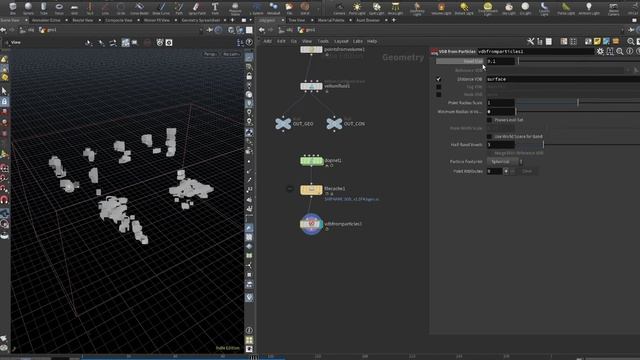This screenshot has height=360, width=640.
Task: Switch to the Tree View tab
Action: point(297,20)
